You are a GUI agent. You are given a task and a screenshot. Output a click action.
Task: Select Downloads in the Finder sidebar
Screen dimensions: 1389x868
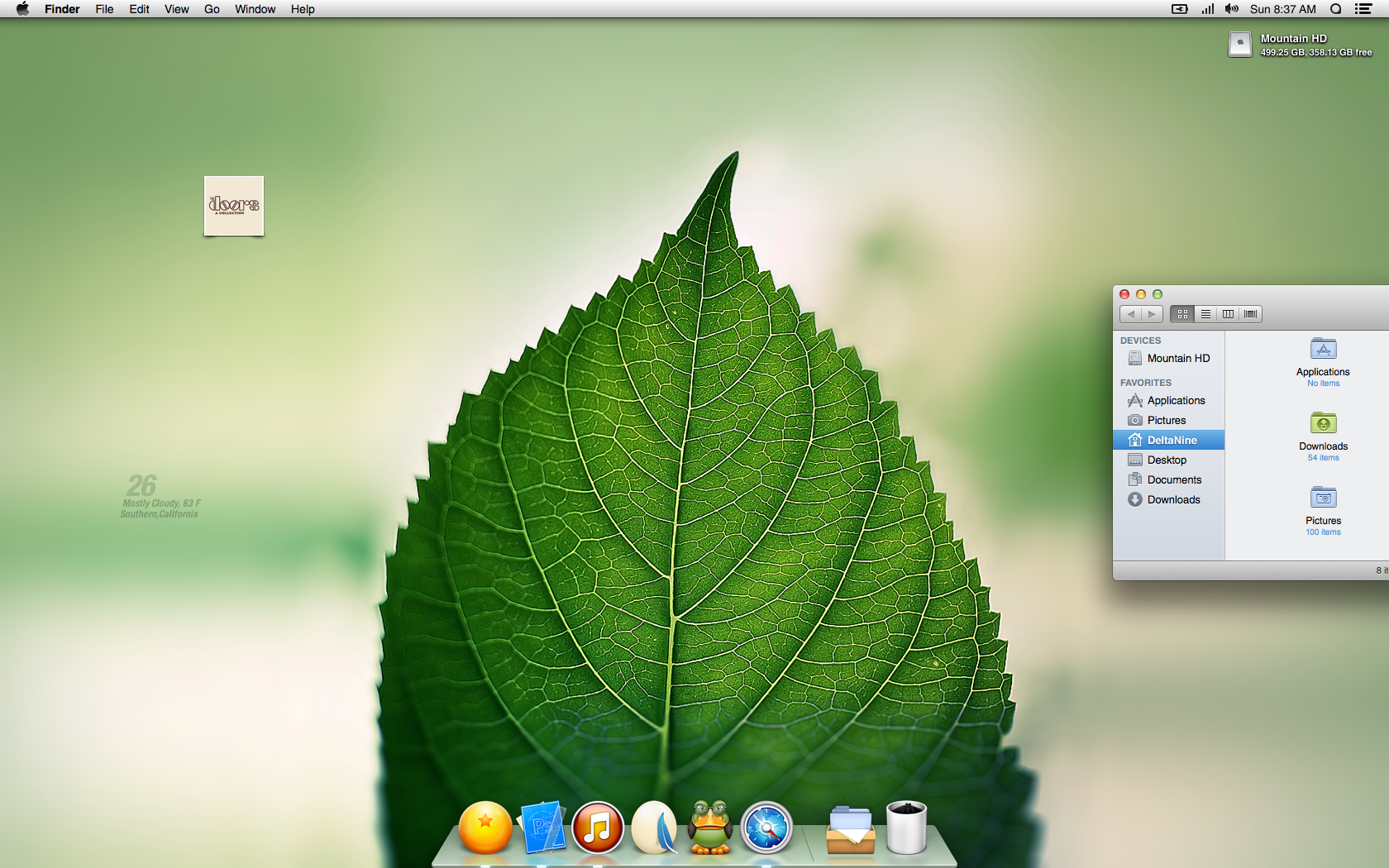[1168, 499]
